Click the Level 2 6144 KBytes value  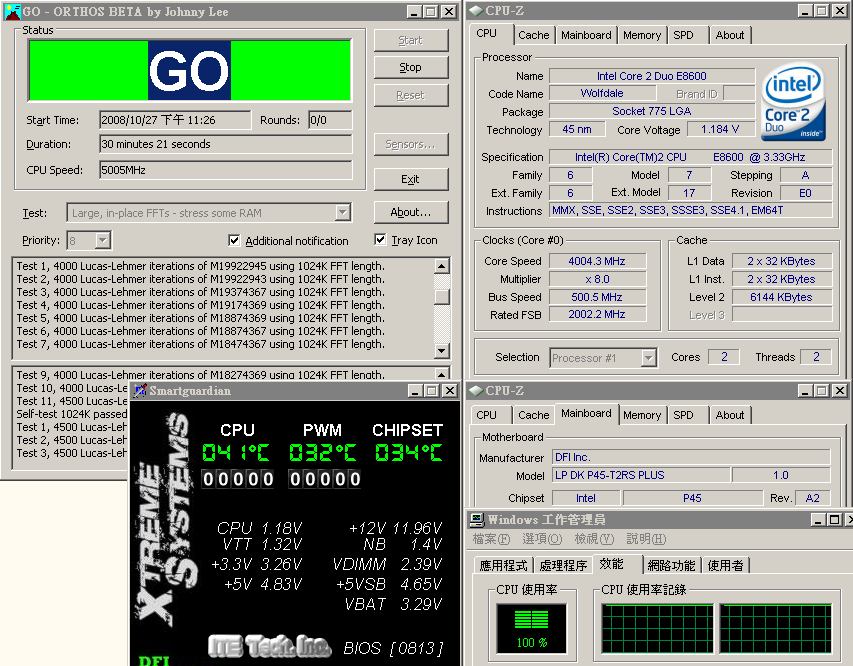coord(781,297)
